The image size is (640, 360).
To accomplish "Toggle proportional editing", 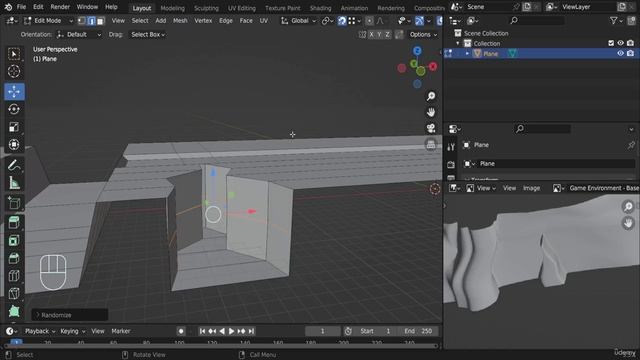I will tap(369, 20).
